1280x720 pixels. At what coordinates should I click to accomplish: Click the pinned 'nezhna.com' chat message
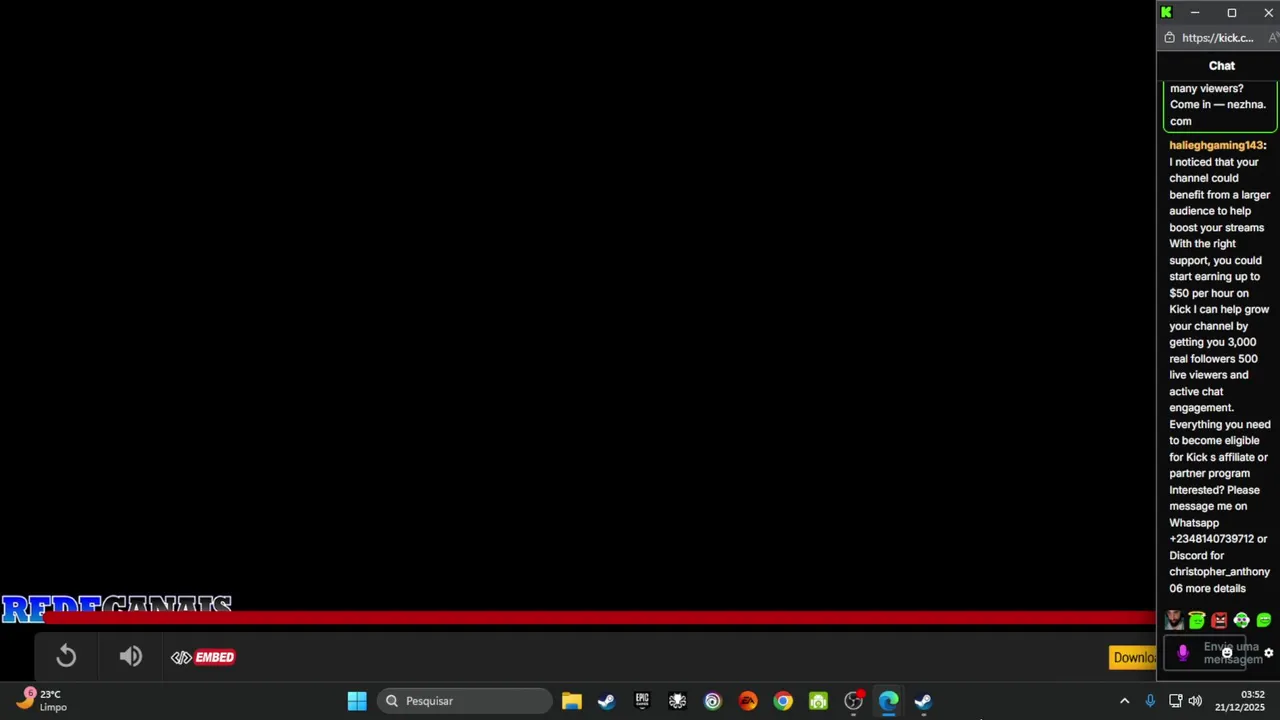1220,105
